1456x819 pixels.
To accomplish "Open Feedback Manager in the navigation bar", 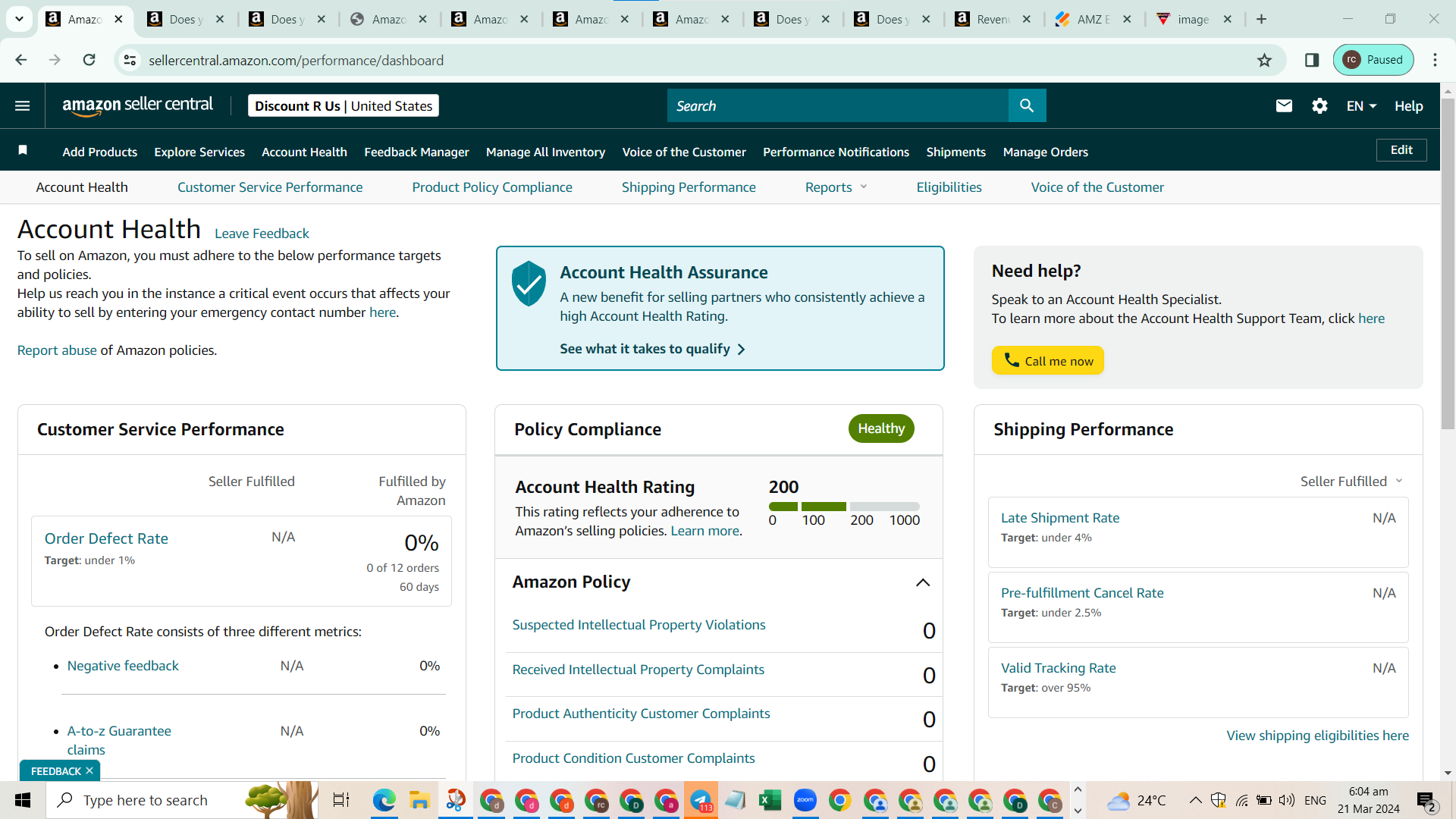I will tap(416, 152).
